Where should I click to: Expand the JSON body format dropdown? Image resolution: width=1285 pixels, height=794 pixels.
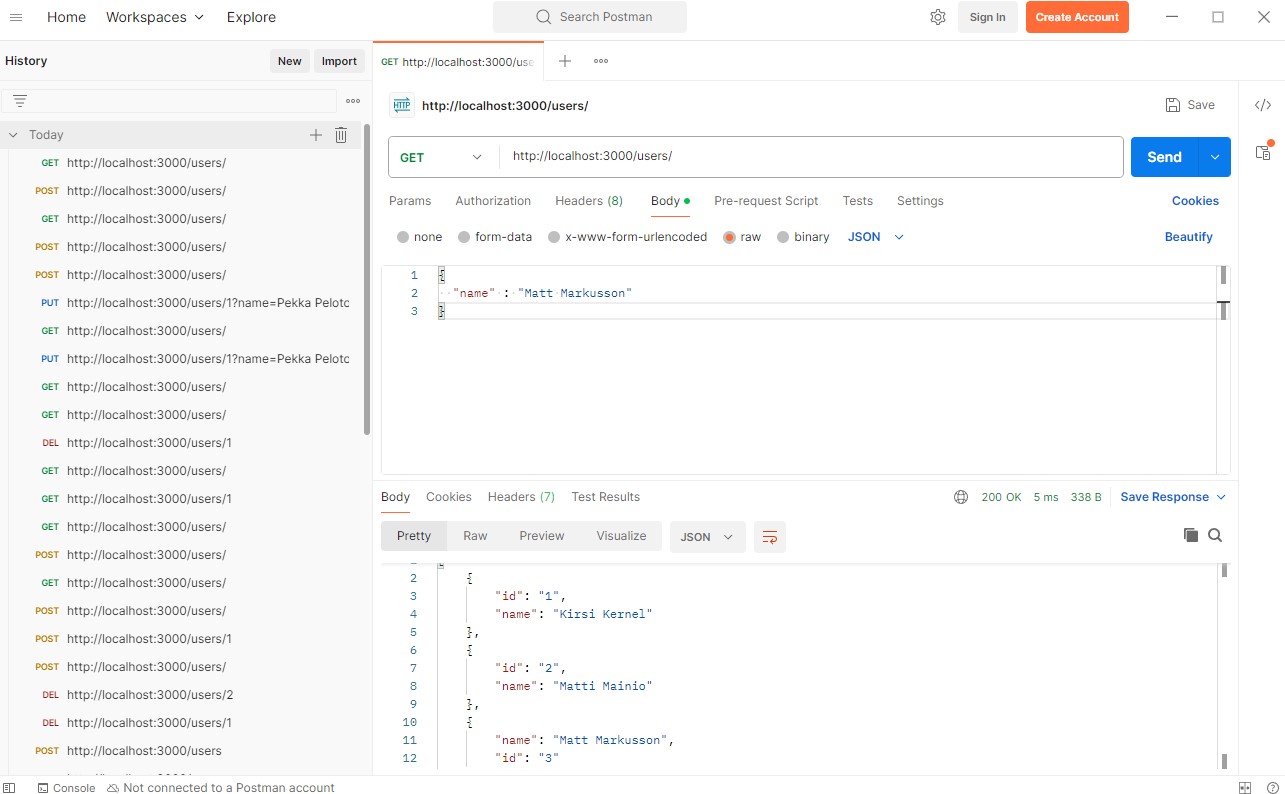click(876, 237)
